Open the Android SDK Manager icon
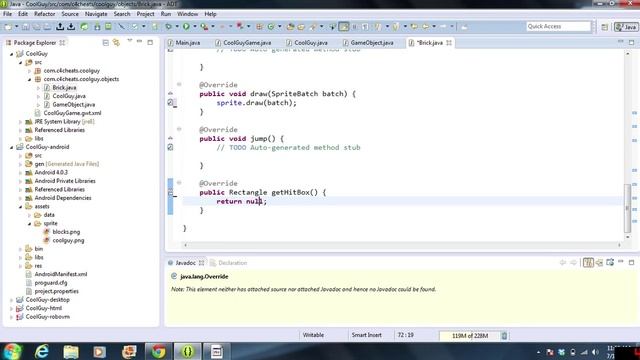The width and height of the screenshot is (640, 360). 97,27
